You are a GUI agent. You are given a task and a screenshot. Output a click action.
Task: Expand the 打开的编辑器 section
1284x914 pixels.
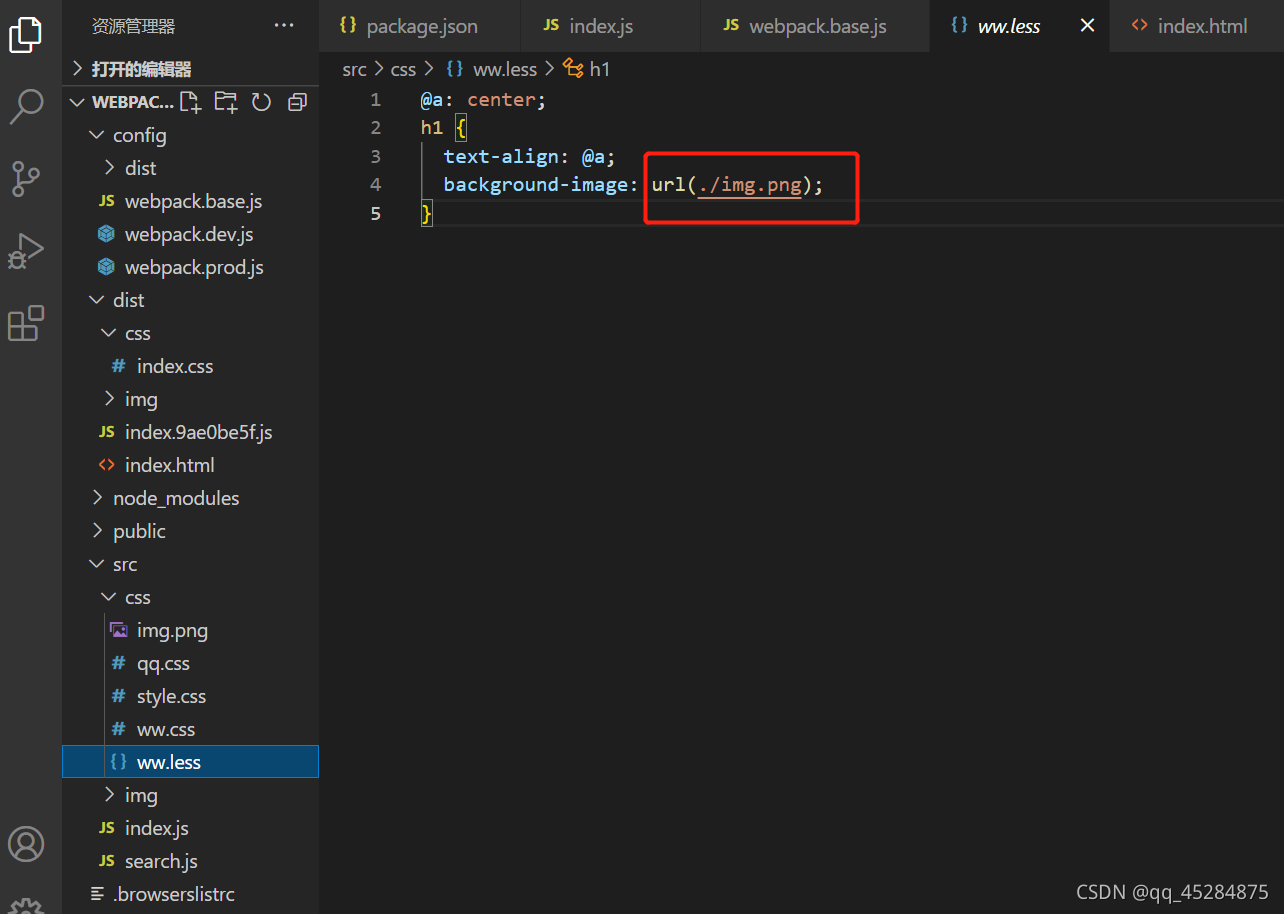[190, 69]
